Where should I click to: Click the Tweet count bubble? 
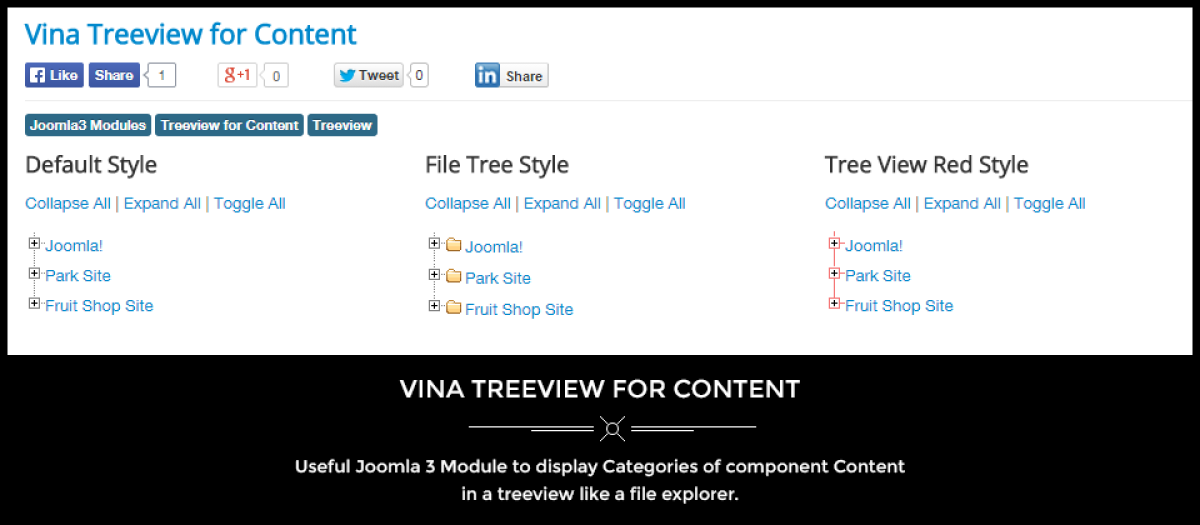click(x=419, y=75)
